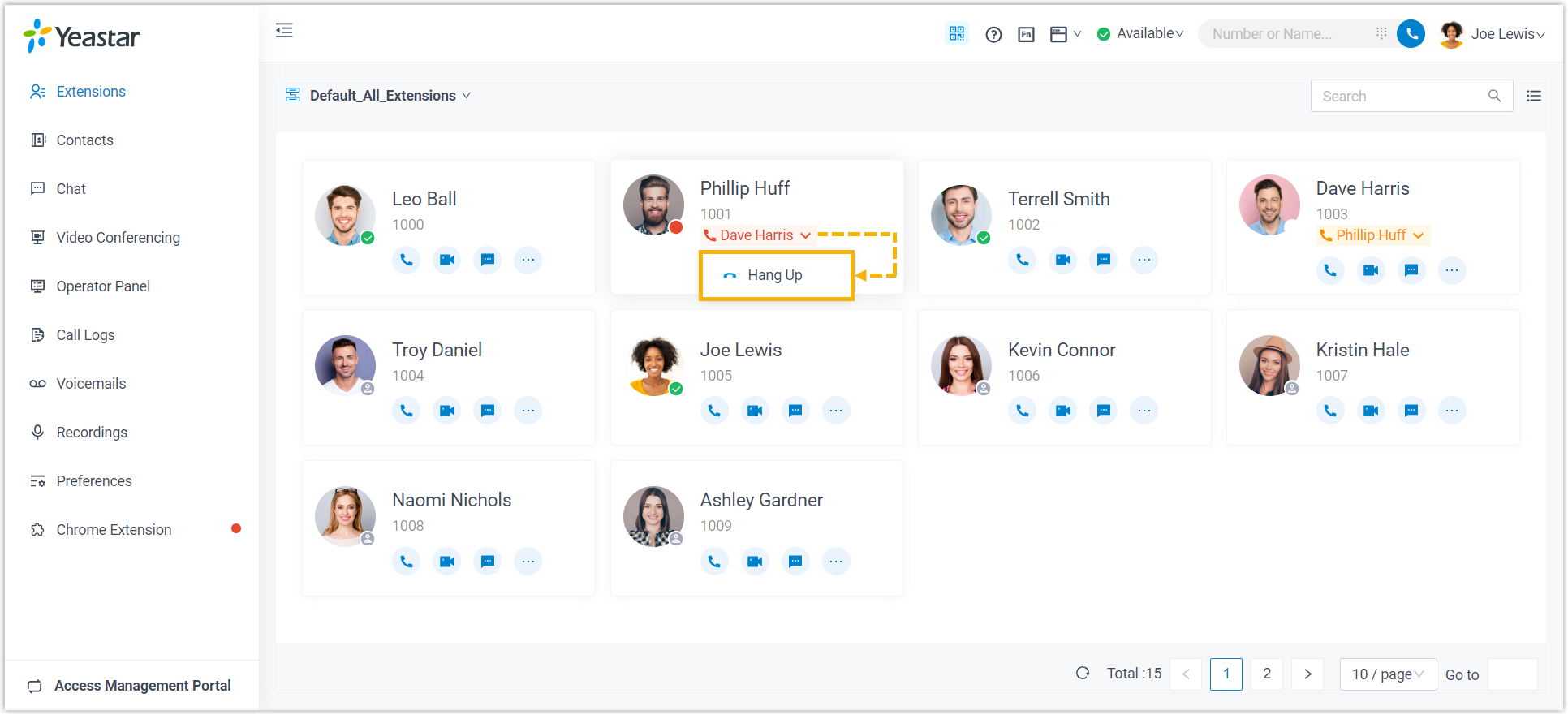Collapse the sidebar with the menu fold icon
Viewport: 1568px width, 715px height.
284,31
